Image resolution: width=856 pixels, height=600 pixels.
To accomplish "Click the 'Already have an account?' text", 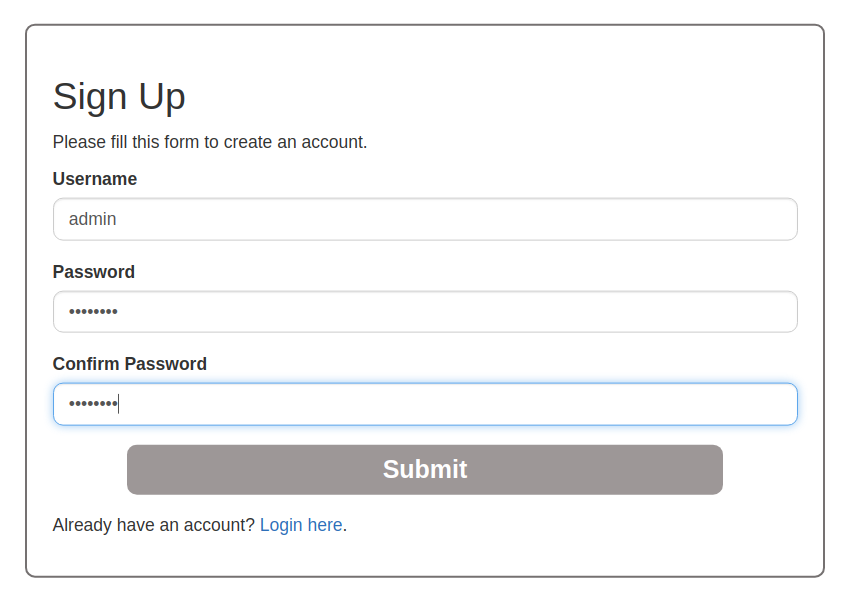I will tap(153, 525).
